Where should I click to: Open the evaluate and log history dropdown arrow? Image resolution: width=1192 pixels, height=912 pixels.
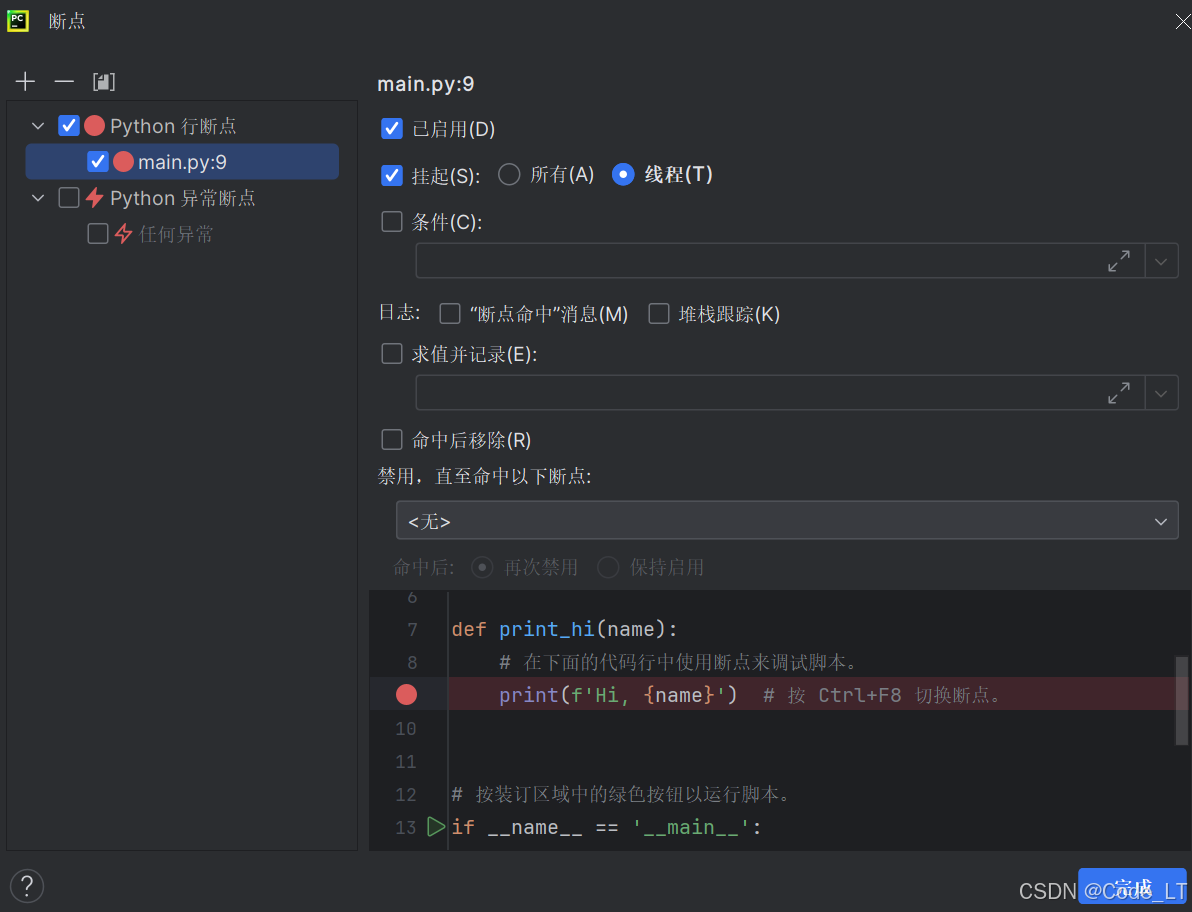point(1161,393)
